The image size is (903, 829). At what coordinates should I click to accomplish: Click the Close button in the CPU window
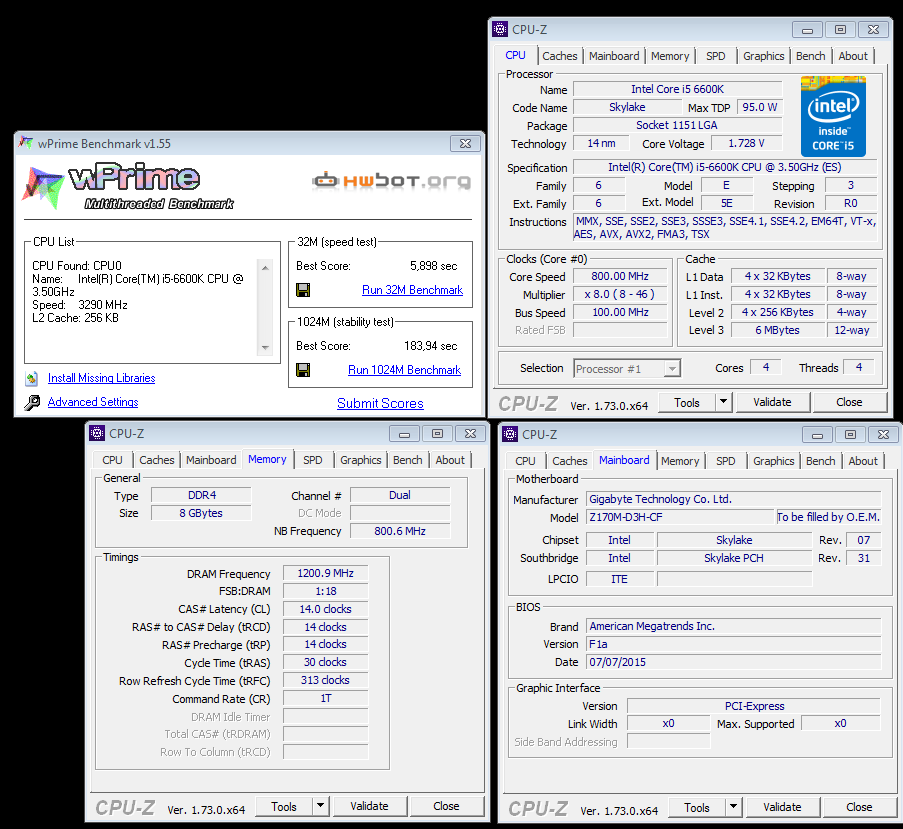coord(849,402)
